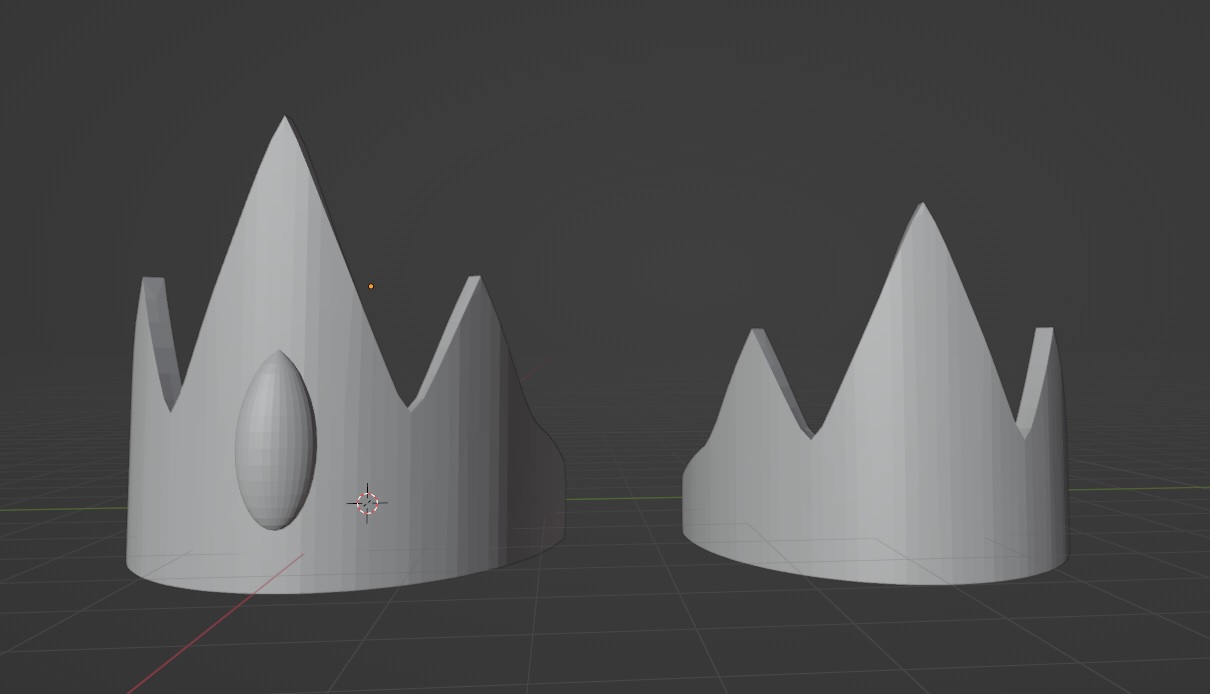Click the 3D cursor crosshair
The image size is (1210, 694).
click(367, 503)
